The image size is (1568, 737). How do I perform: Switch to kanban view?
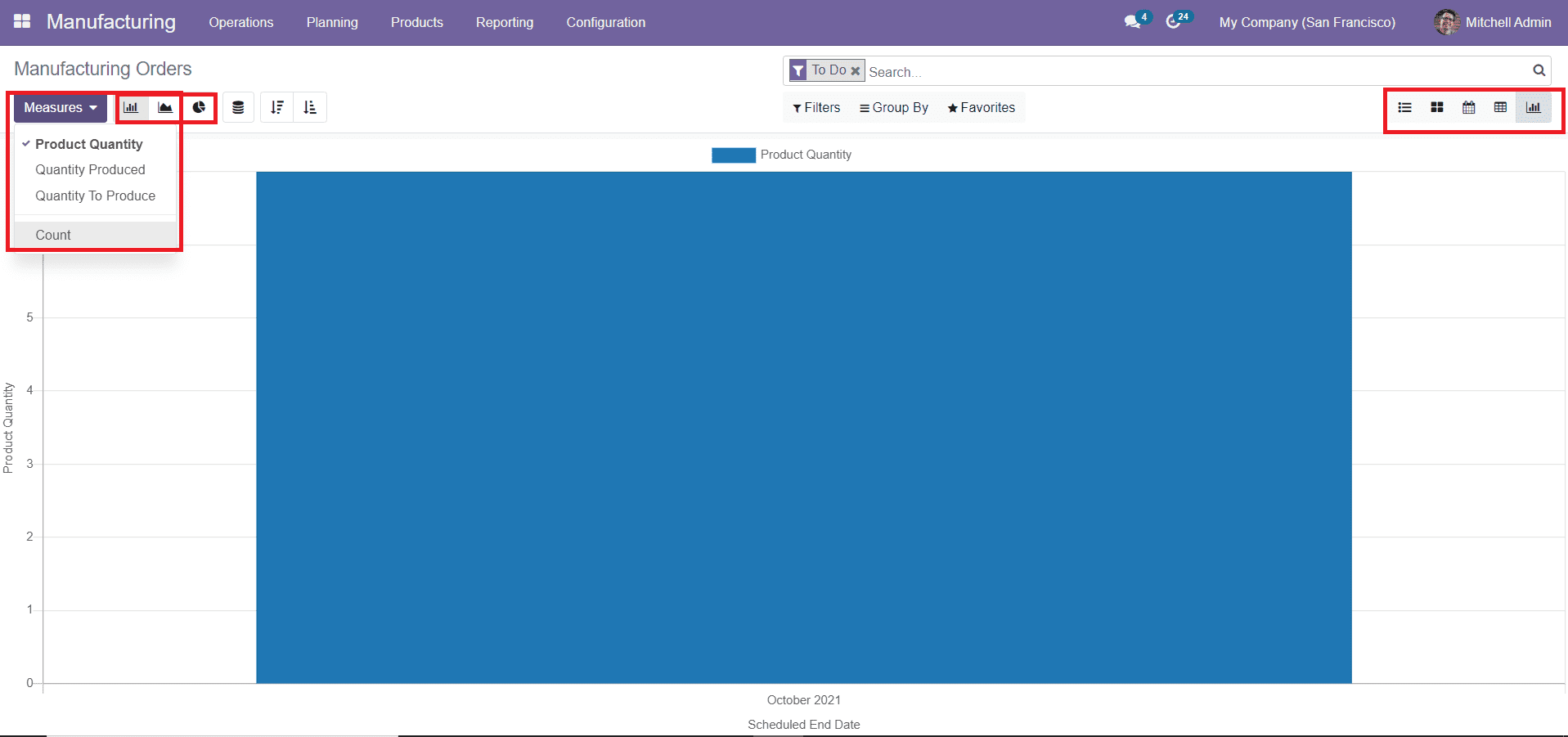[1436, 107]
